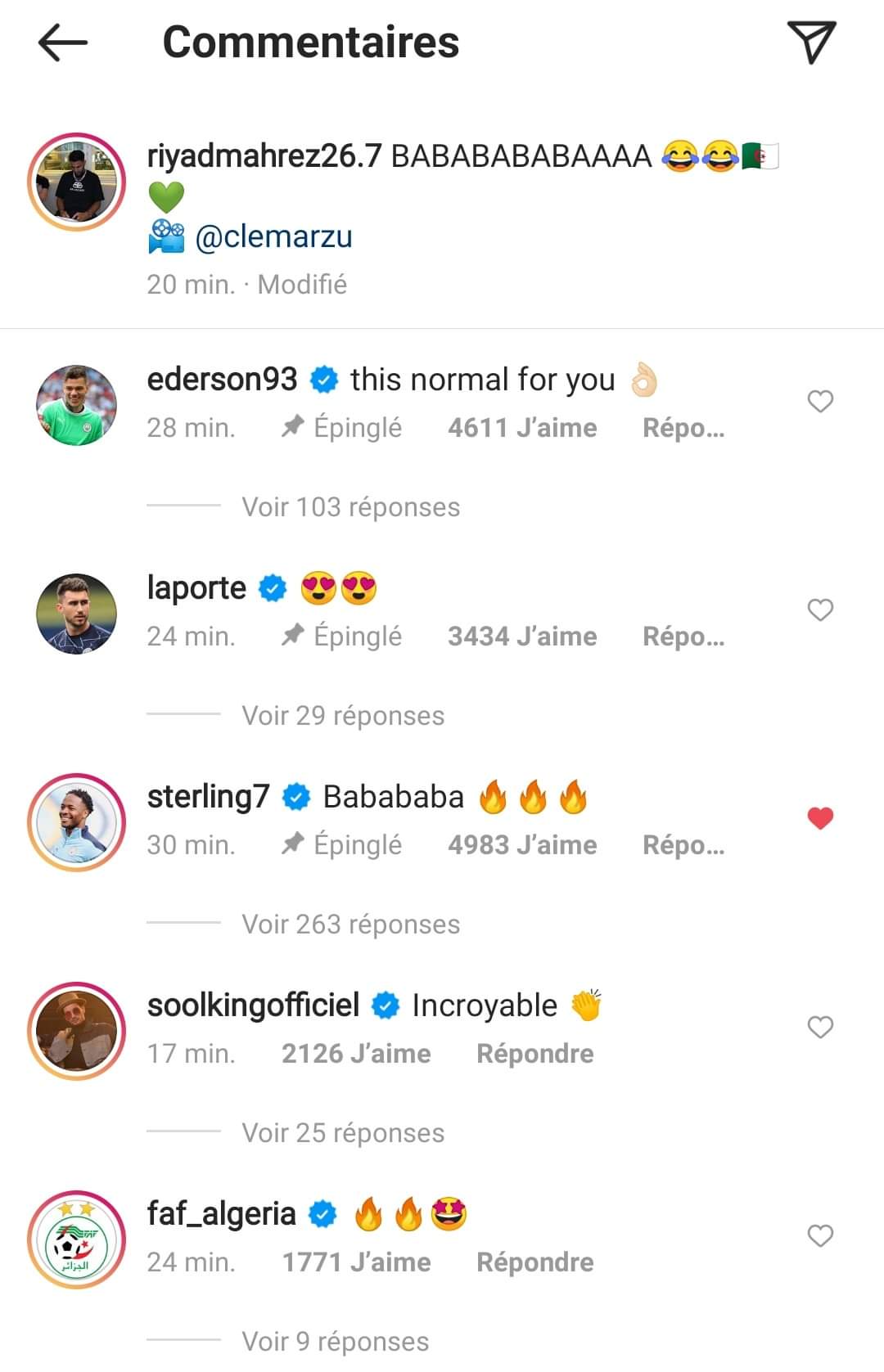The image size is (884, 1372).
Task: Like faf_algeria's comment with heart
Action: pos(820,1236)
